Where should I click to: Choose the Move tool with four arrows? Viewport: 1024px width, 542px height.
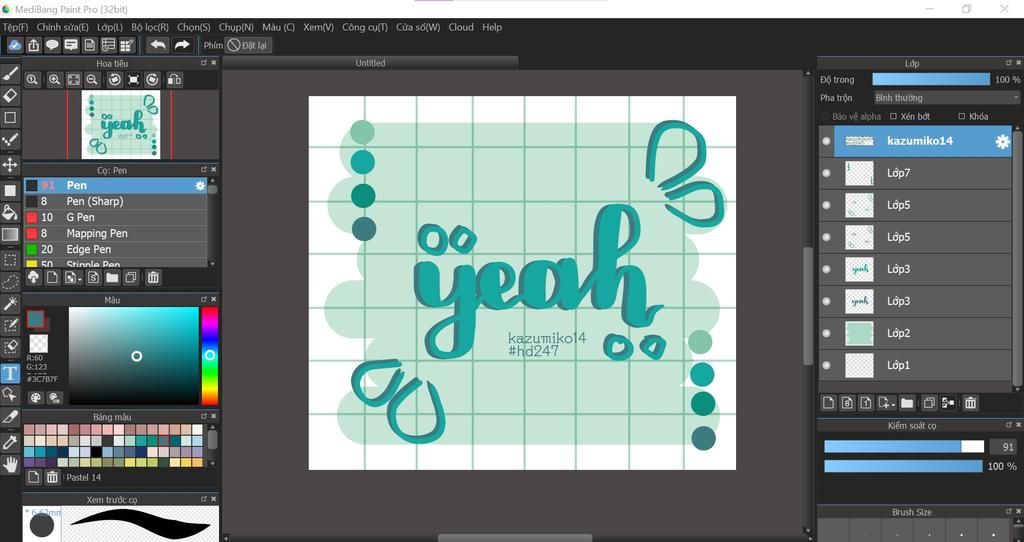pyautogui.click(x=10, y=165)
